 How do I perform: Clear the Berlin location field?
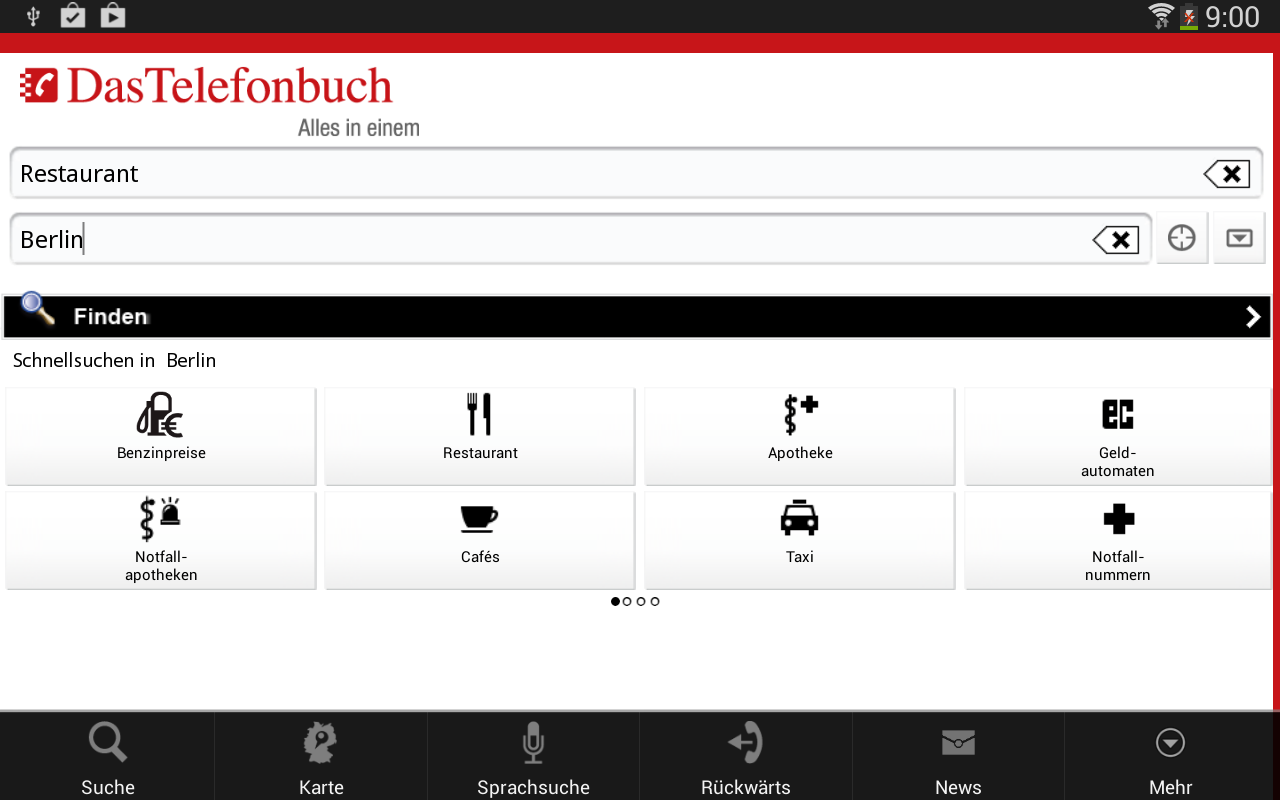pyautogui.click(x=1115, y=239)
